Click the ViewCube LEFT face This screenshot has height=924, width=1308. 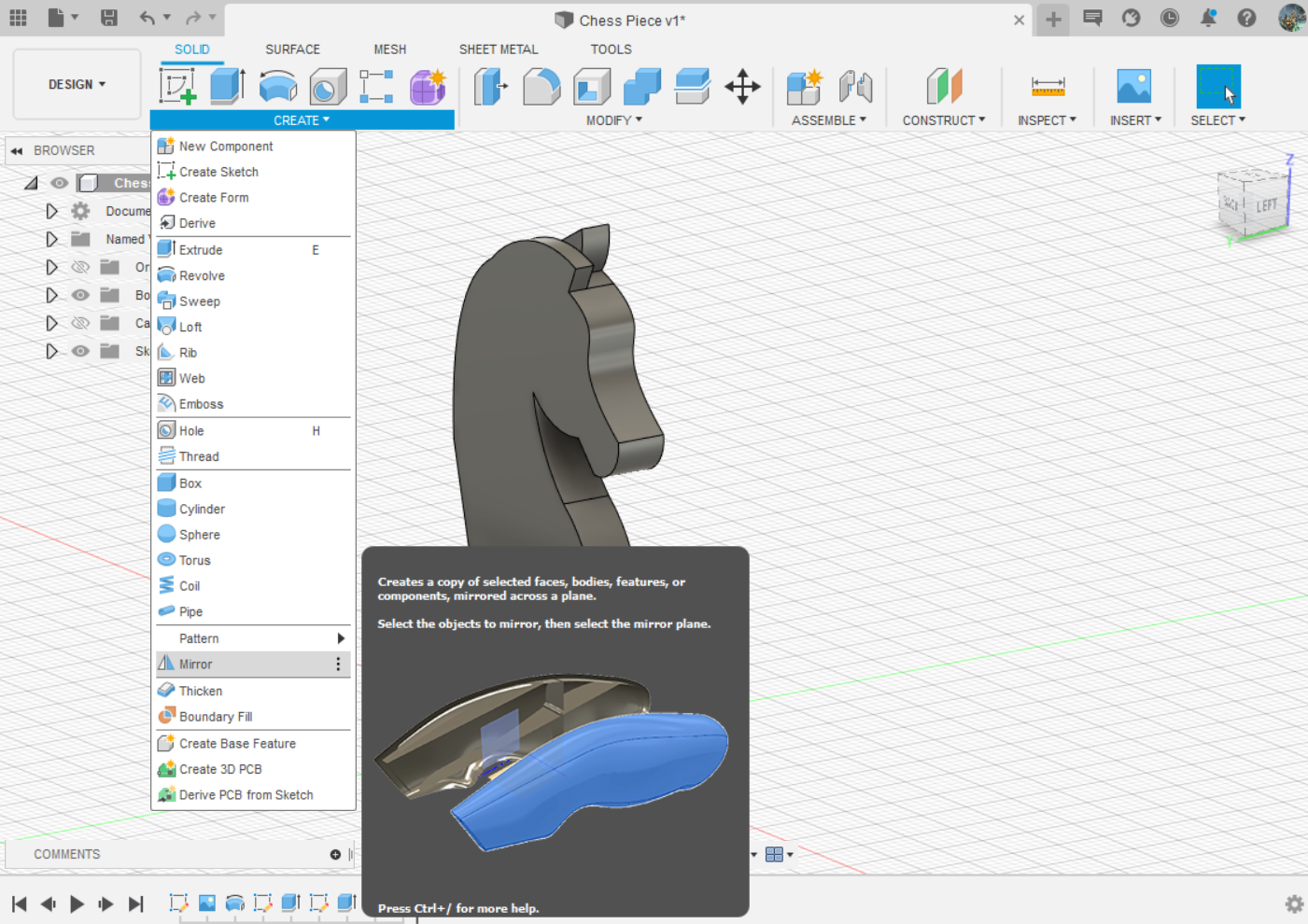pyautogui.click(x=1267, y=205)
